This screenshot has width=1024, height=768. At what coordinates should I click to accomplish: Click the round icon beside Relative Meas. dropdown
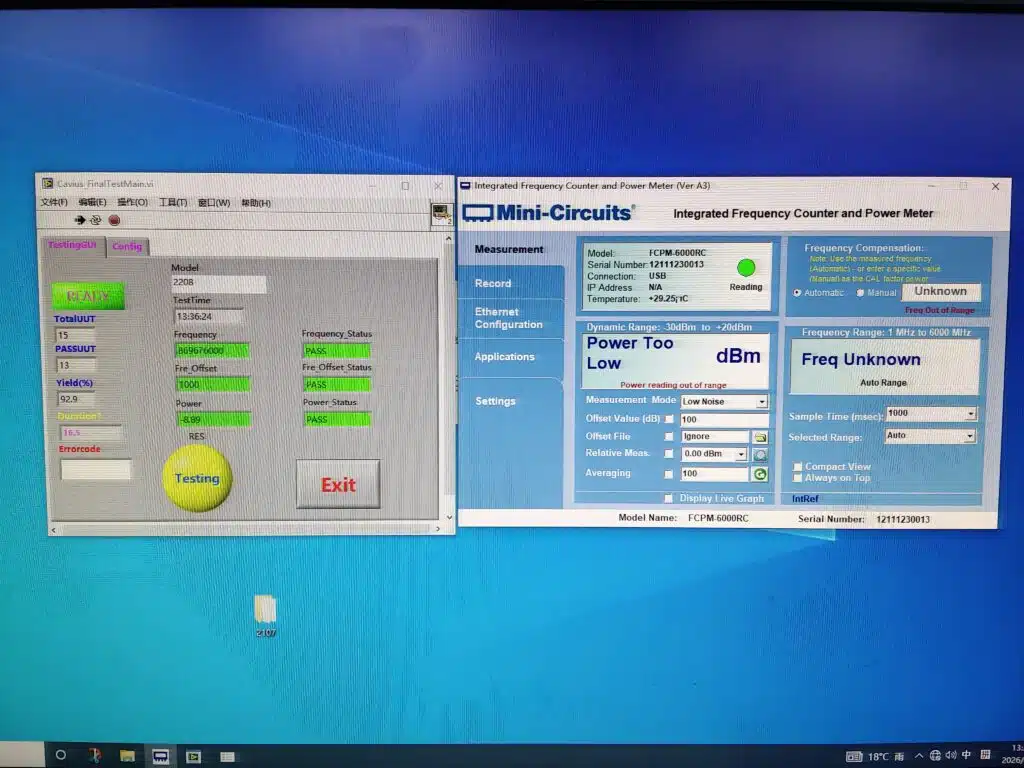760,455
